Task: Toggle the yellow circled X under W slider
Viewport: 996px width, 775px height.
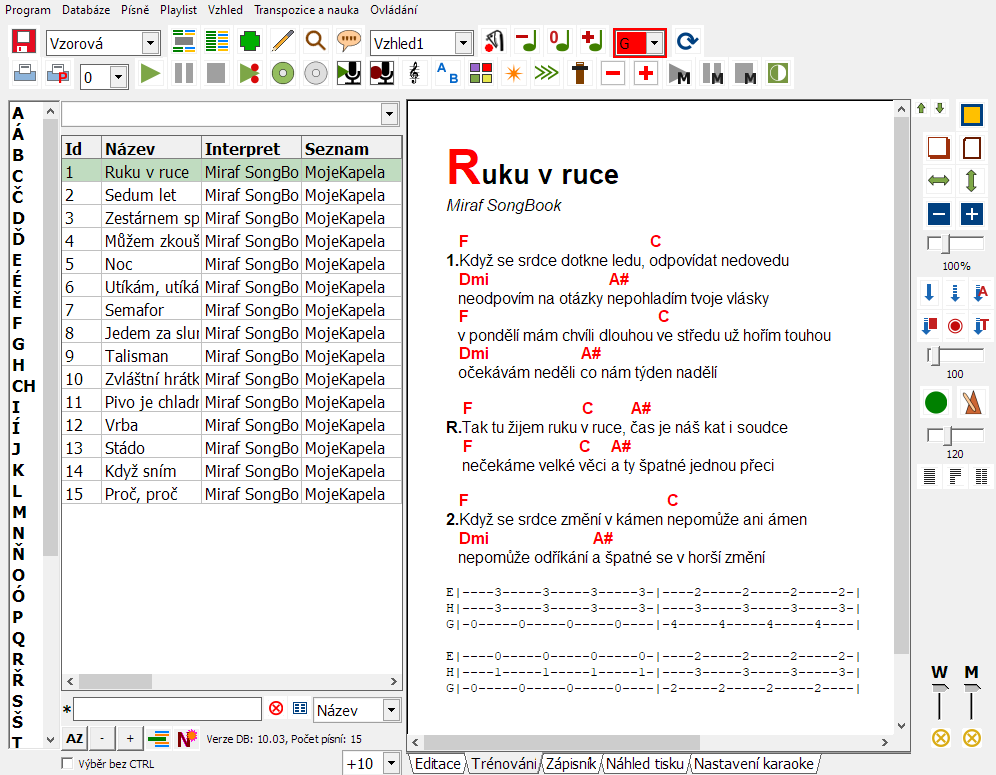Action: click(941, 738)
